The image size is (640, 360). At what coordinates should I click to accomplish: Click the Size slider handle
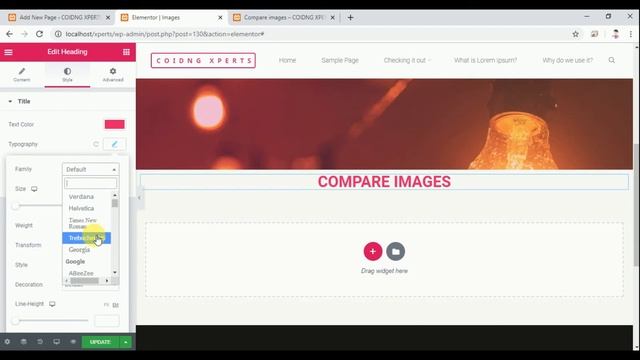click(16, 206)
